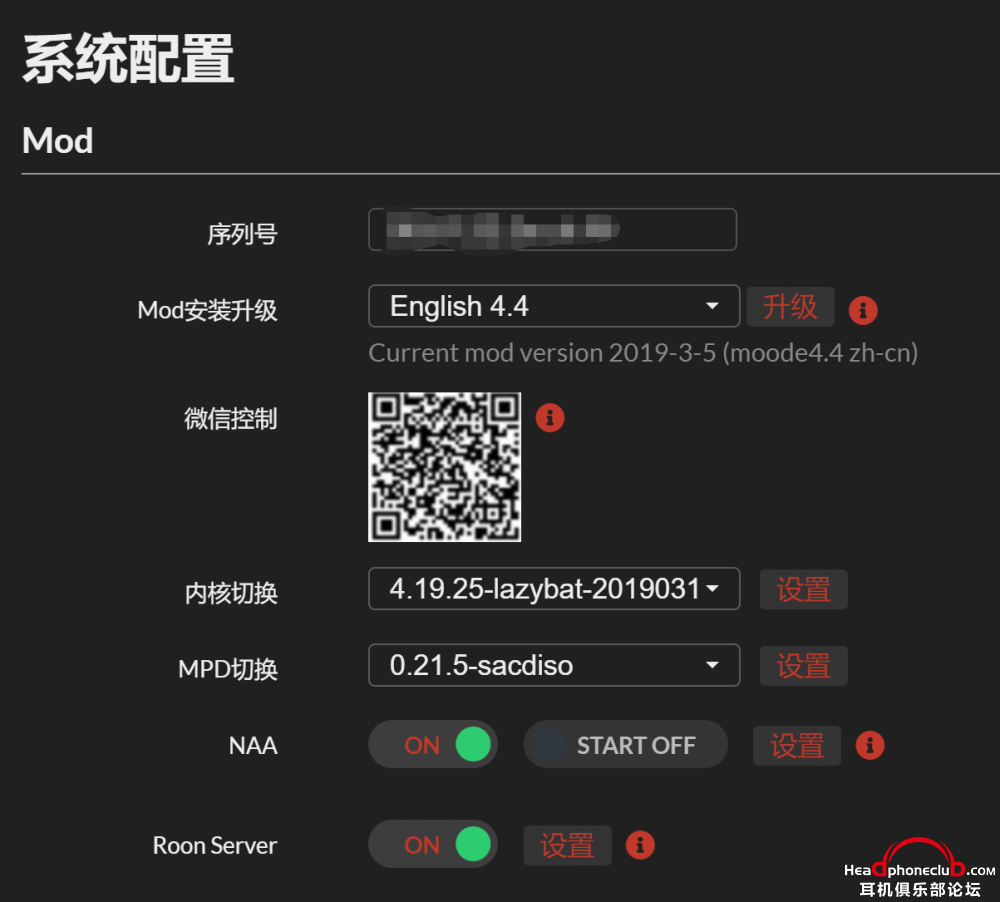Image resolution: width=1000 pixels, height=902 pixels.
Task: Toggle the NAA ON switch
Action: pos(433,744)
